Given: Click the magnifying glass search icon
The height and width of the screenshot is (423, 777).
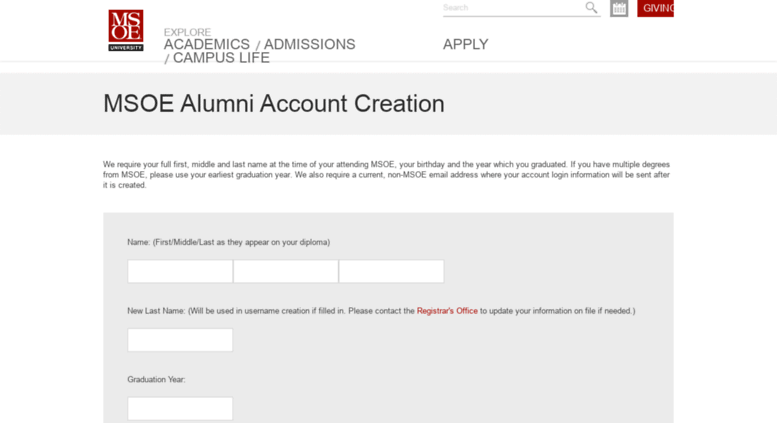Looking at the screenshot, I should [x=591, y=7].
